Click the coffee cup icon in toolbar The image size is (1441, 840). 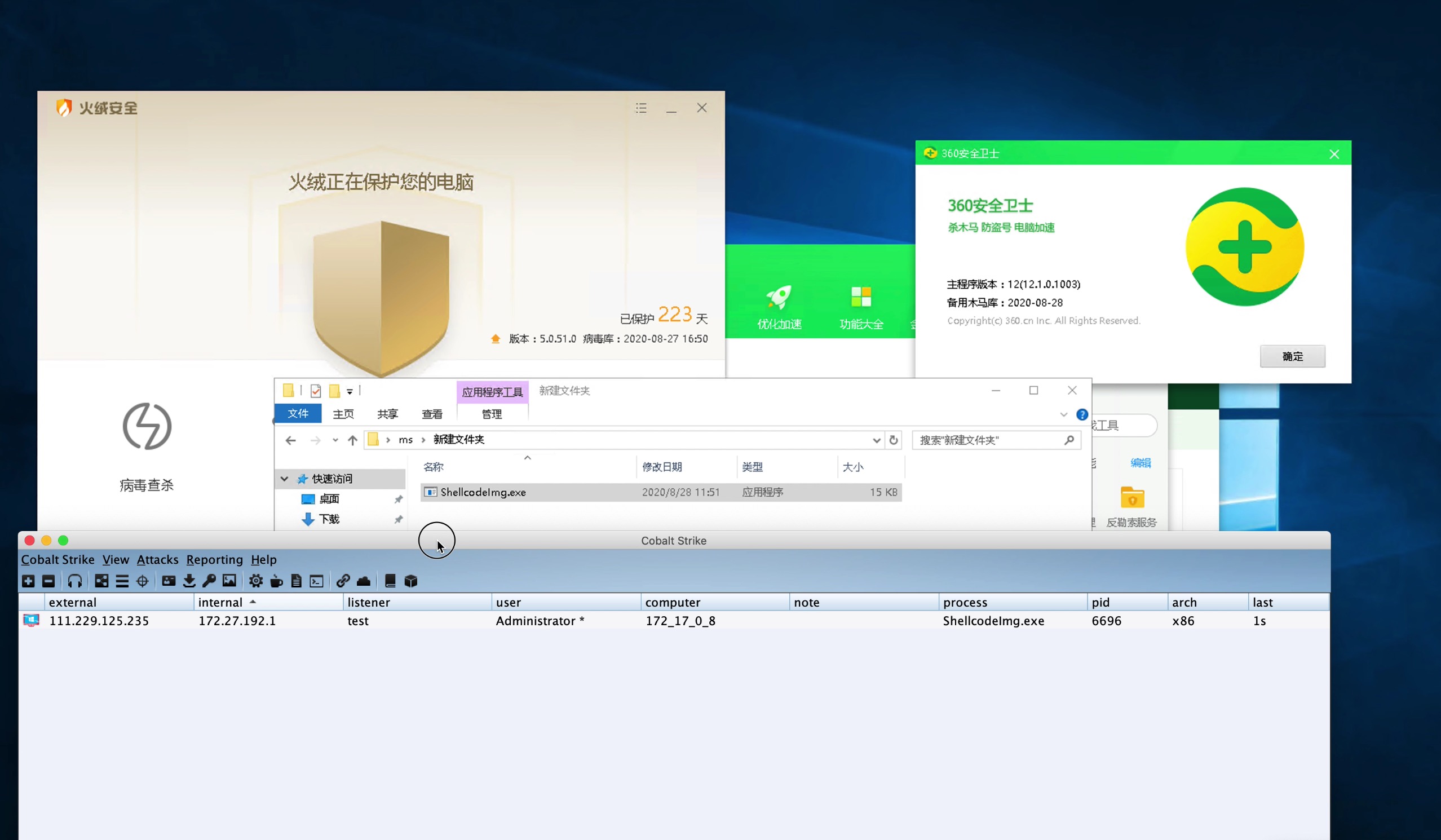(x=276, y=581)
